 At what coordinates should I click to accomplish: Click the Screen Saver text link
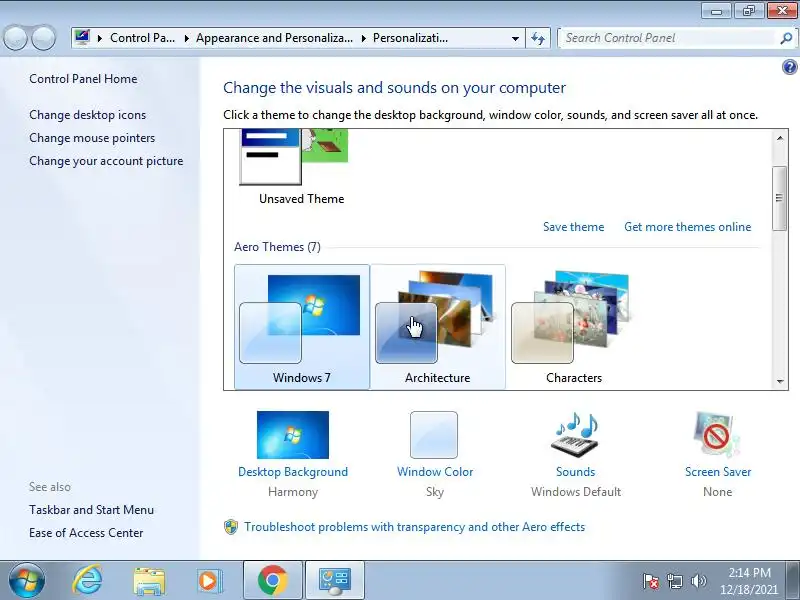coord(718,472)
